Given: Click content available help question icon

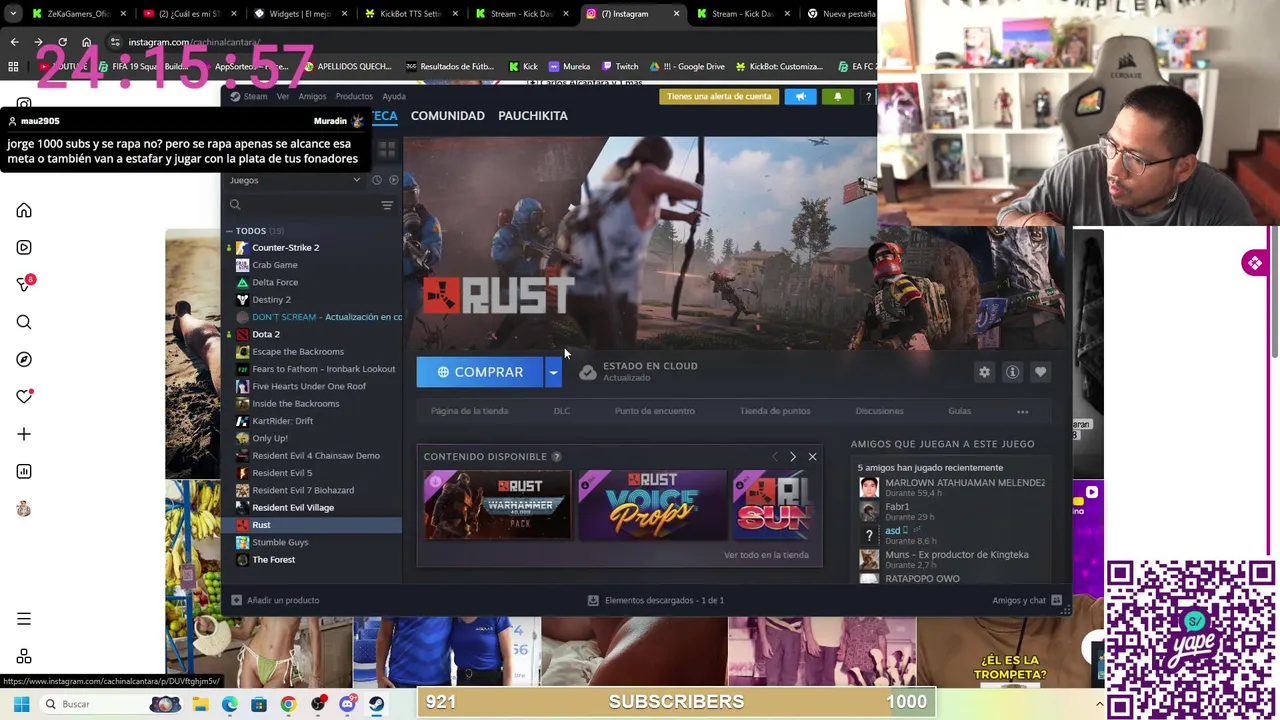Looking at the screenshot, I should (x=556, y=457).
